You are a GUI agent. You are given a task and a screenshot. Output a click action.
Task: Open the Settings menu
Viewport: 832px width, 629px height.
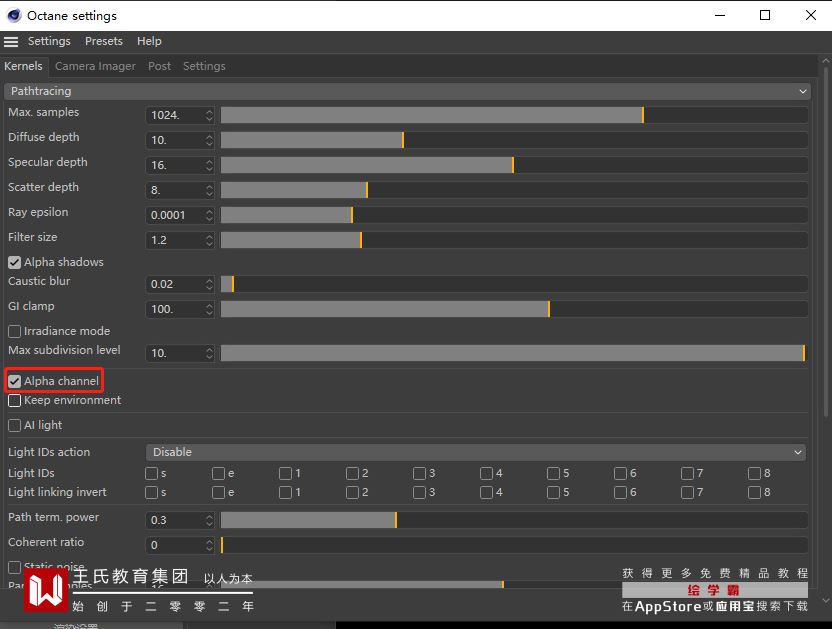(x=49, y=41)
